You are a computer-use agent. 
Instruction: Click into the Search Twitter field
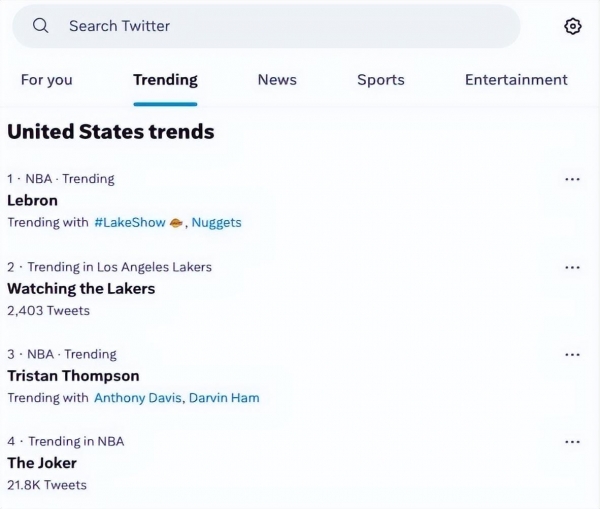coord(280,26)
